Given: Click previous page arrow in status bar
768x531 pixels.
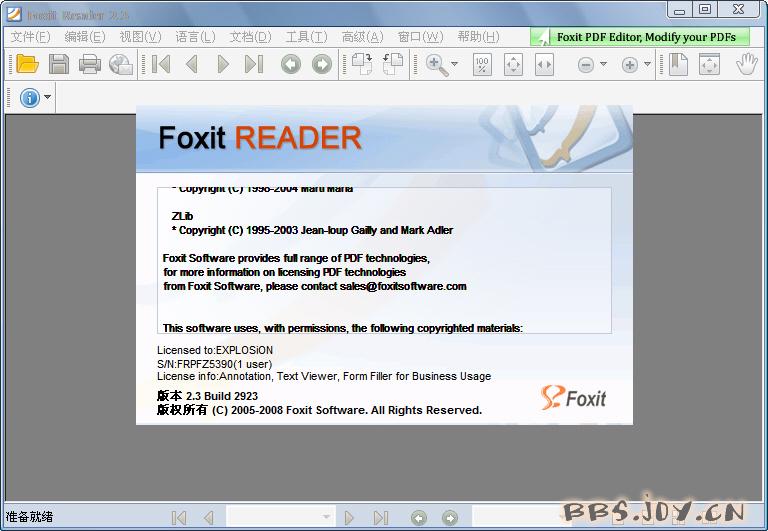Looking at the screenshot, I should click(x=209, y=517).
